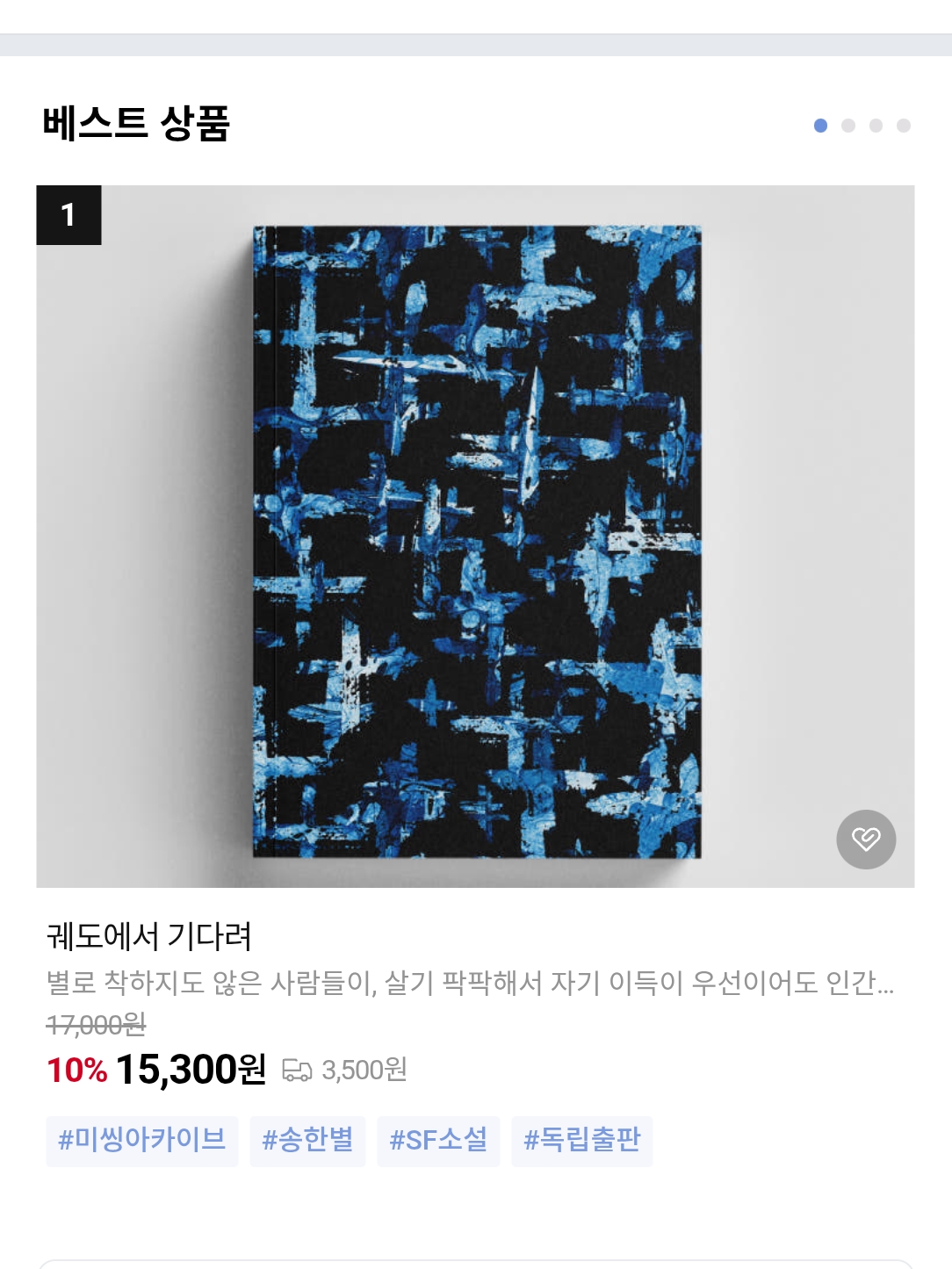Browse the #SF소설 tag
This screenshot has height=1269, width=952.
point(438,1140)
